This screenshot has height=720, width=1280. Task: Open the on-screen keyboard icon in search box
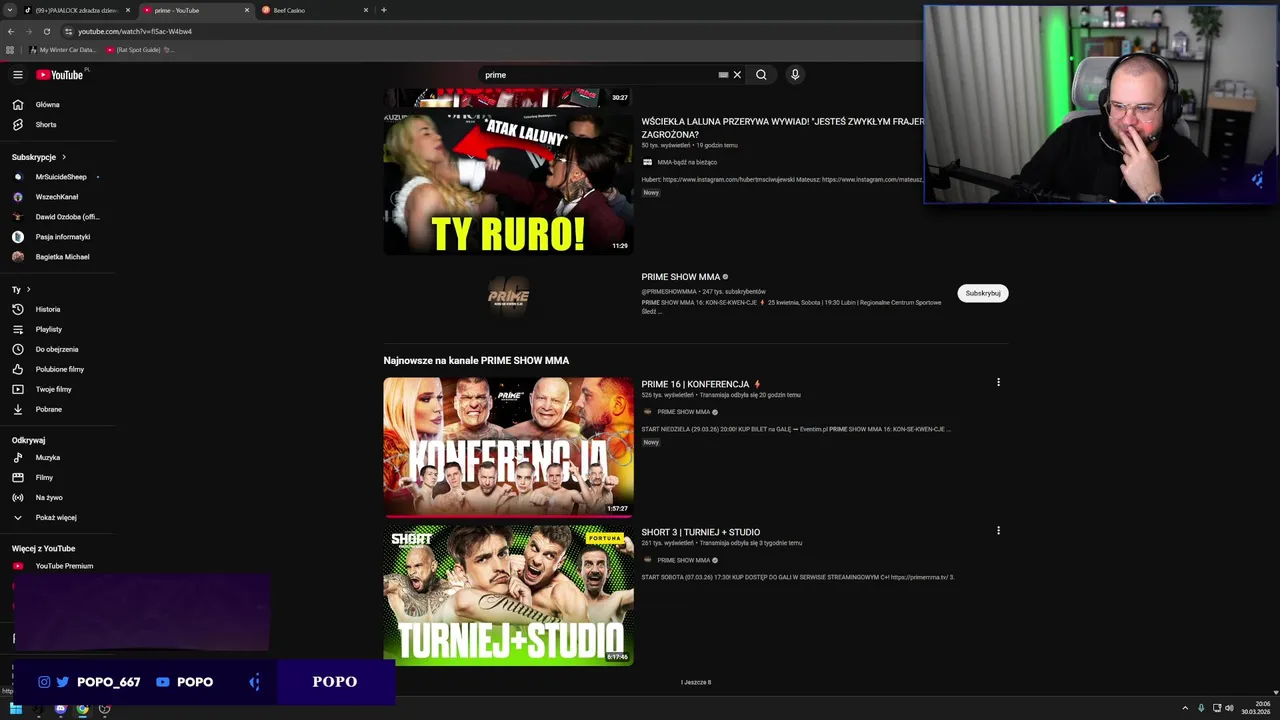click(723, 75)
